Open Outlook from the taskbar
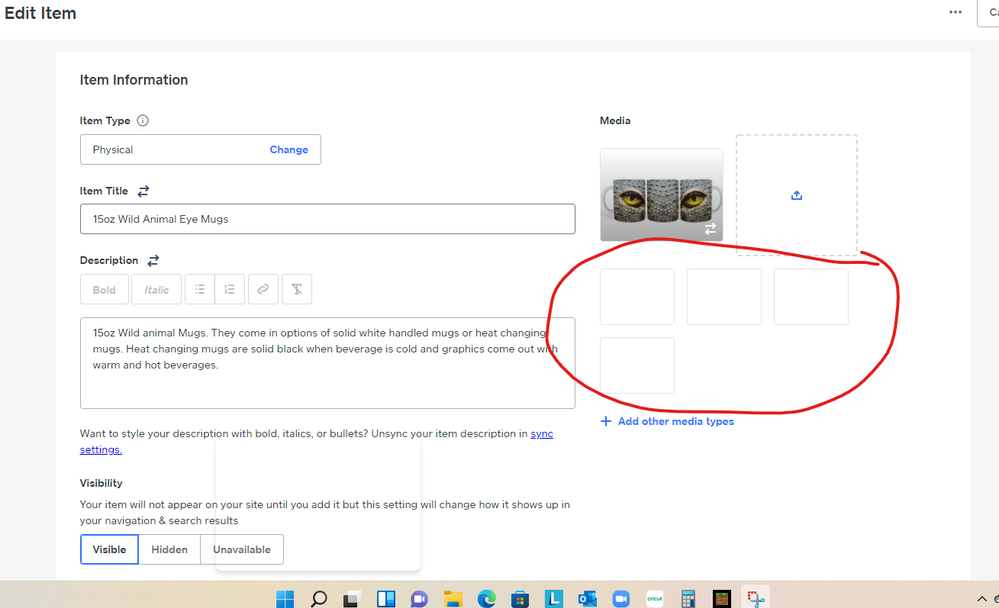 pyautogui.click(x=587, y=598)
